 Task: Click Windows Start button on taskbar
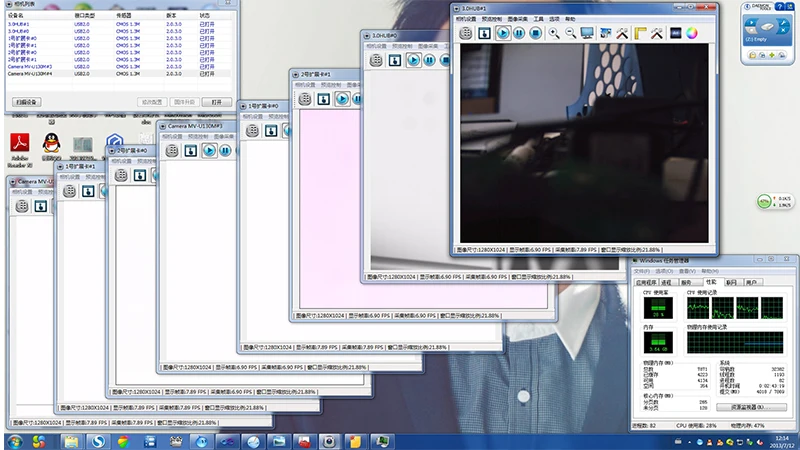click(x=15, y=442)
